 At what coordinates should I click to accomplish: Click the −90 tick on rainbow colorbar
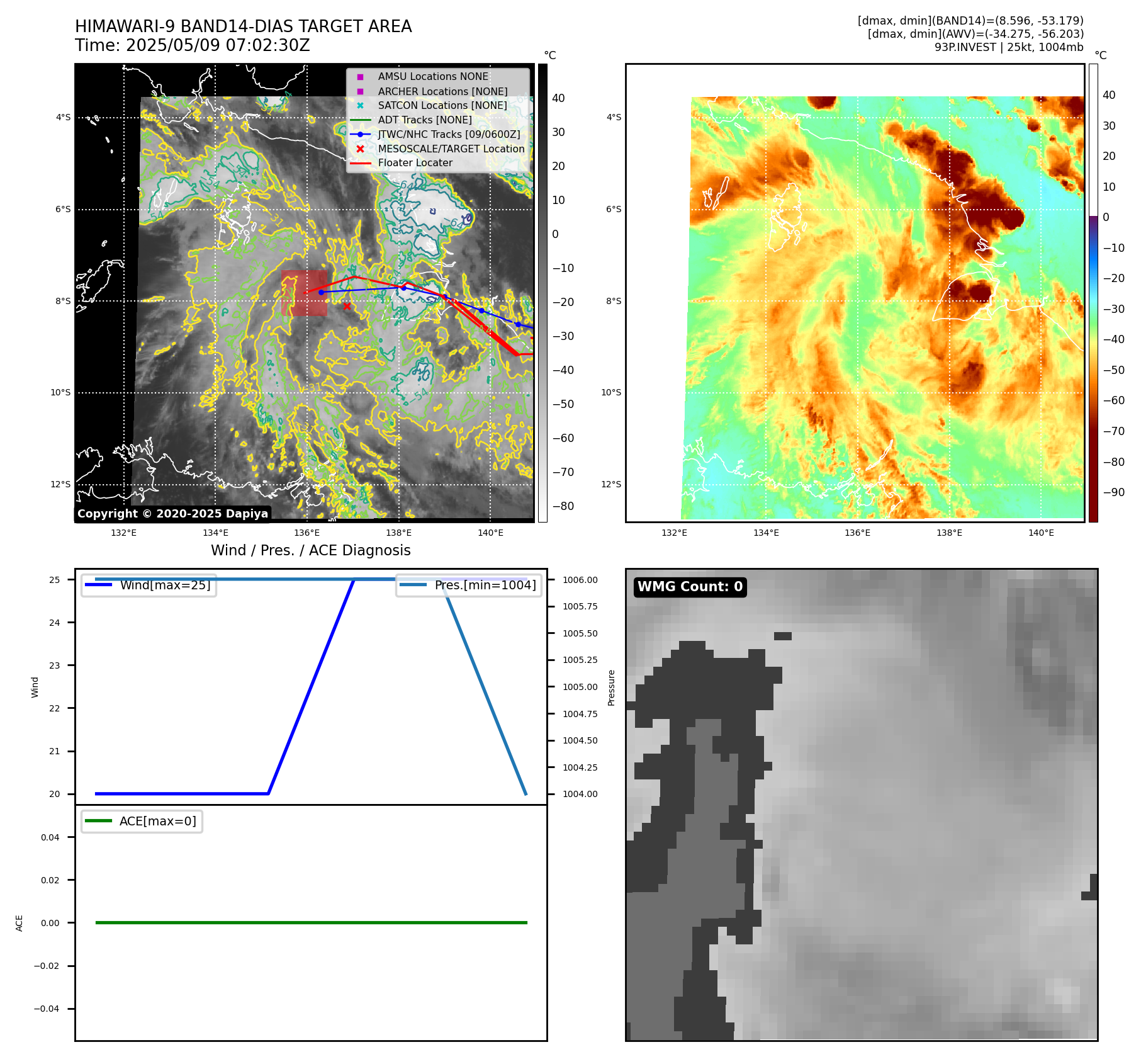tap(1113, 492)
